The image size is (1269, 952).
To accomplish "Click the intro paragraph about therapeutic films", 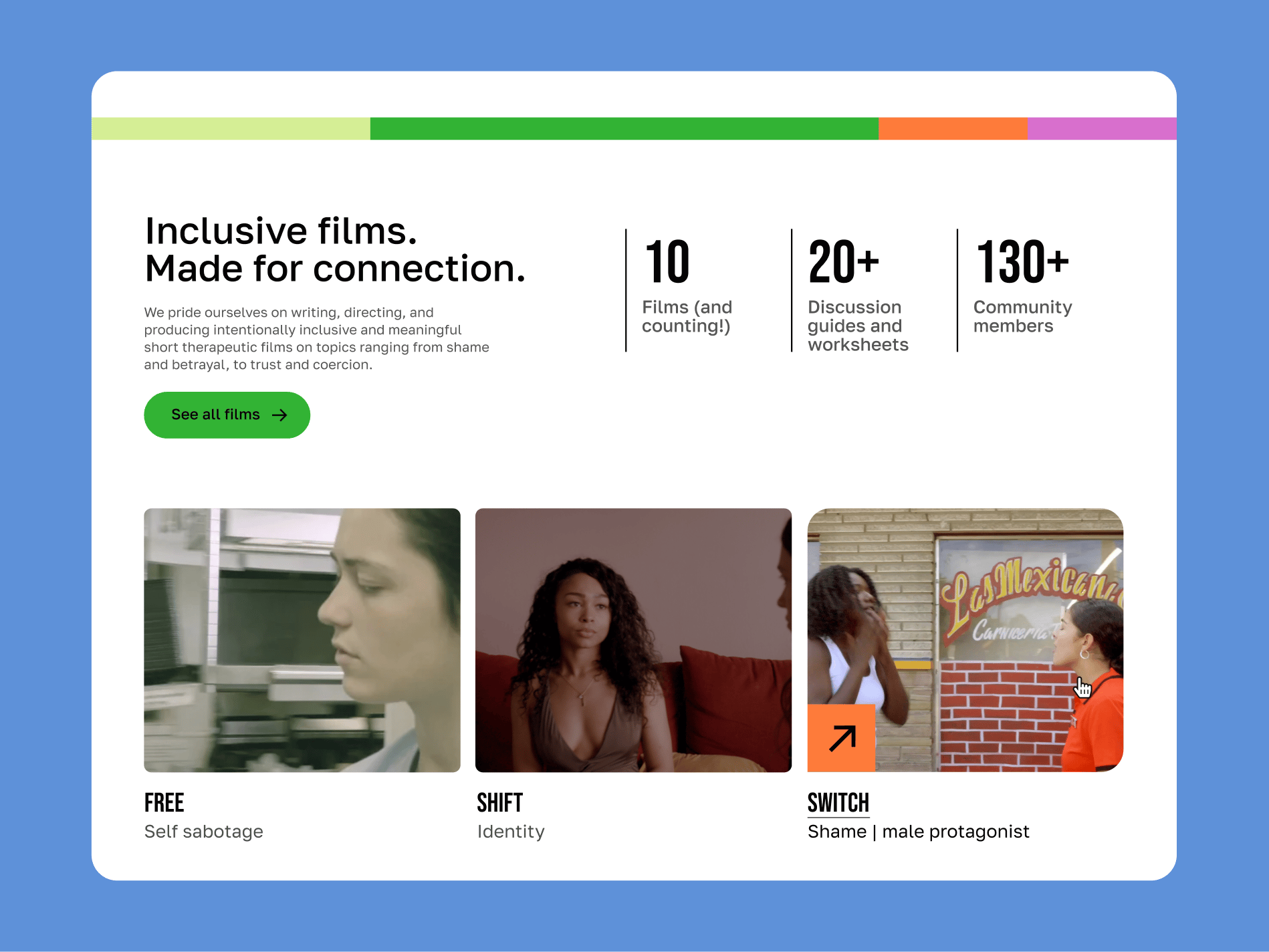I will (317, 339).
